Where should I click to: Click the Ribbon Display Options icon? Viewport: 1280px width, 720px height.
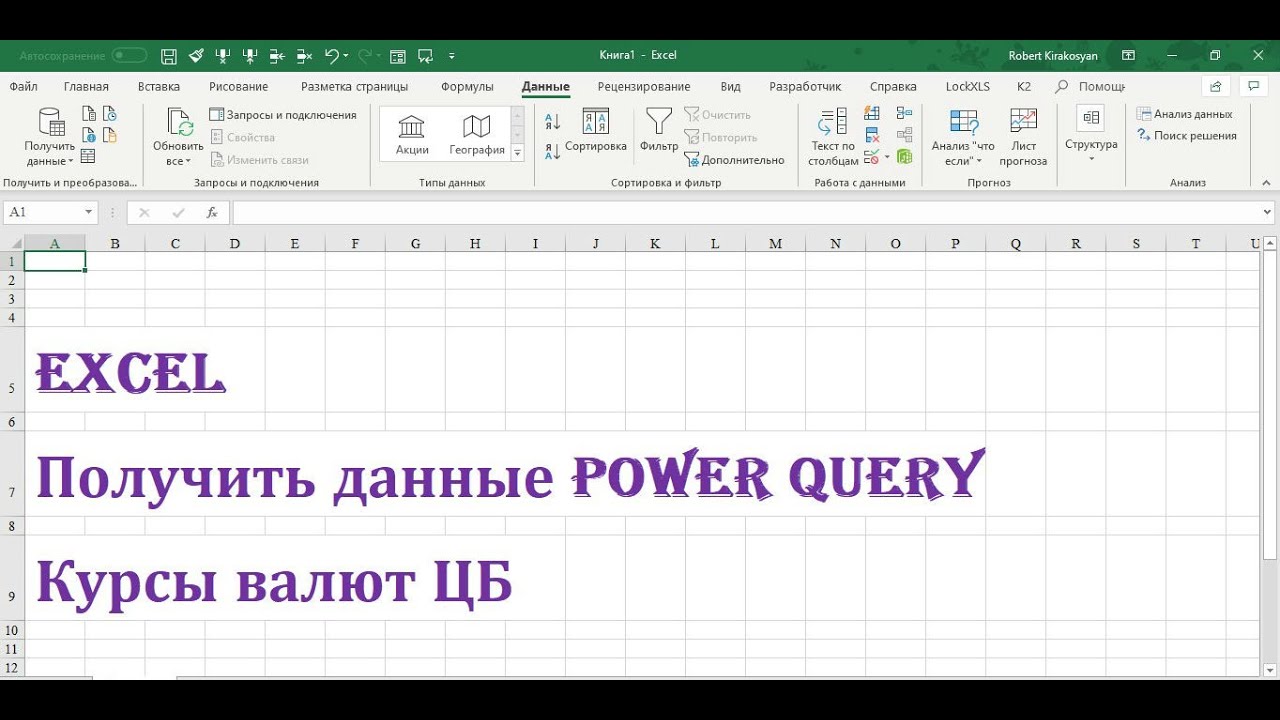click(x=1128, y=56)
